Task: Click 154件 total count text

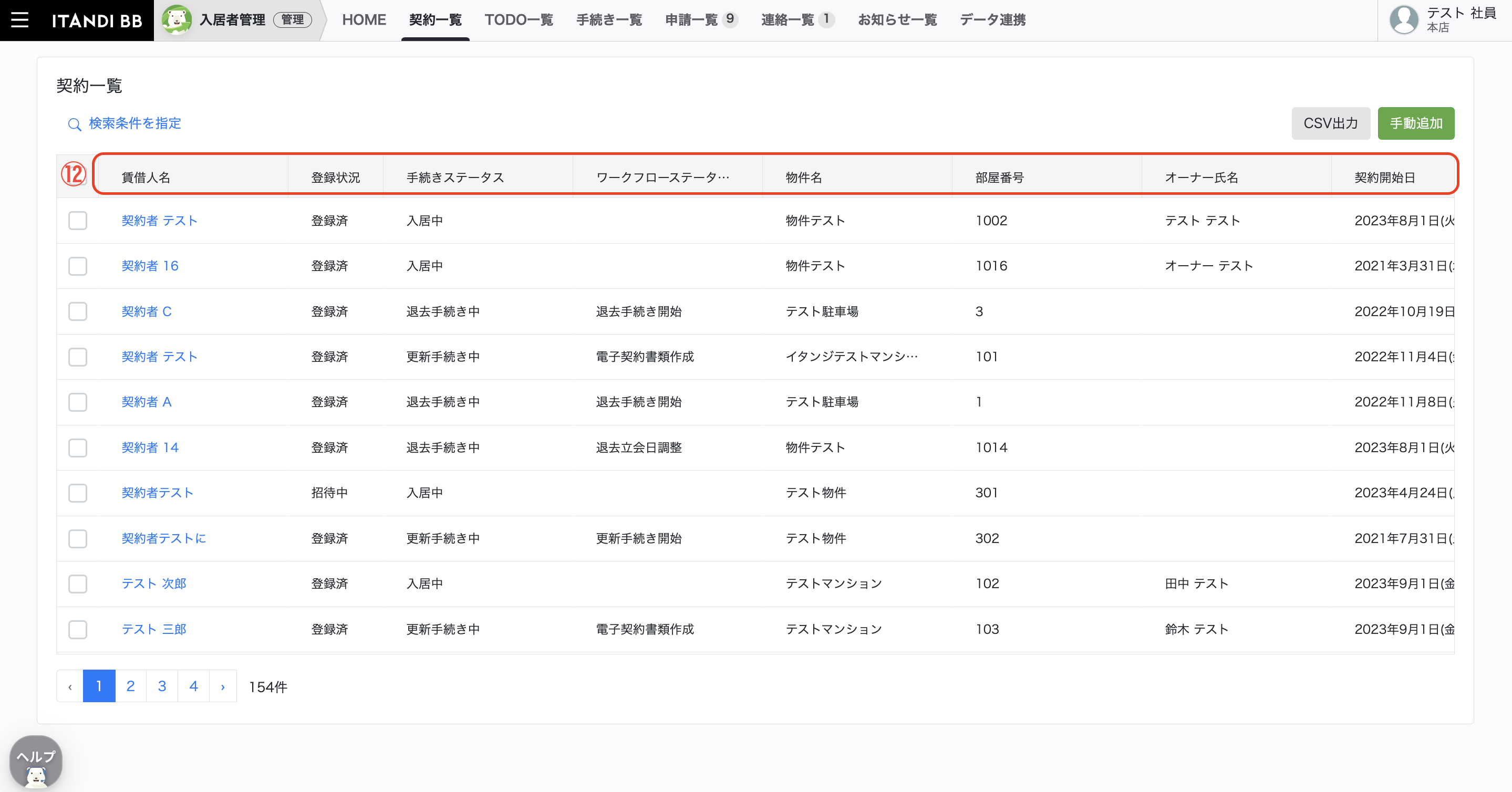Action: pyautogui.click(x=268, y=687)
